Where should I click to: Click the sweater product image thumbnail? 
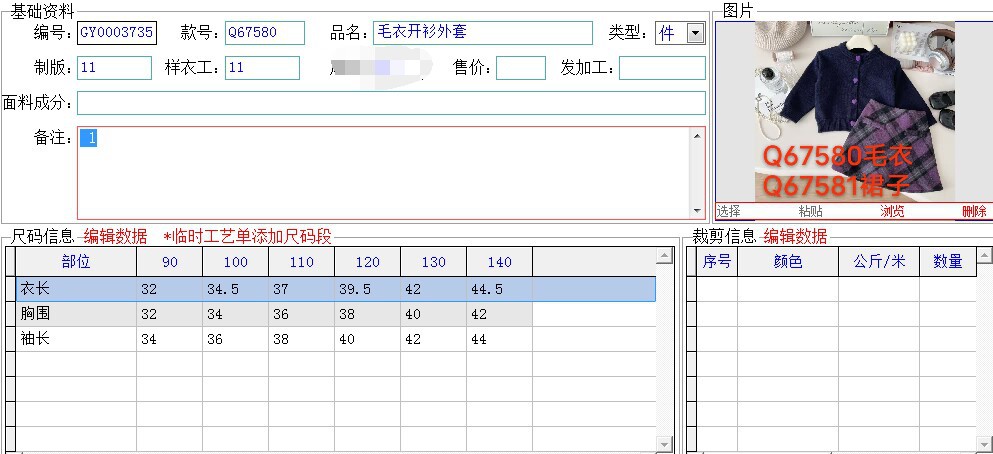click(x=854, y=111)
